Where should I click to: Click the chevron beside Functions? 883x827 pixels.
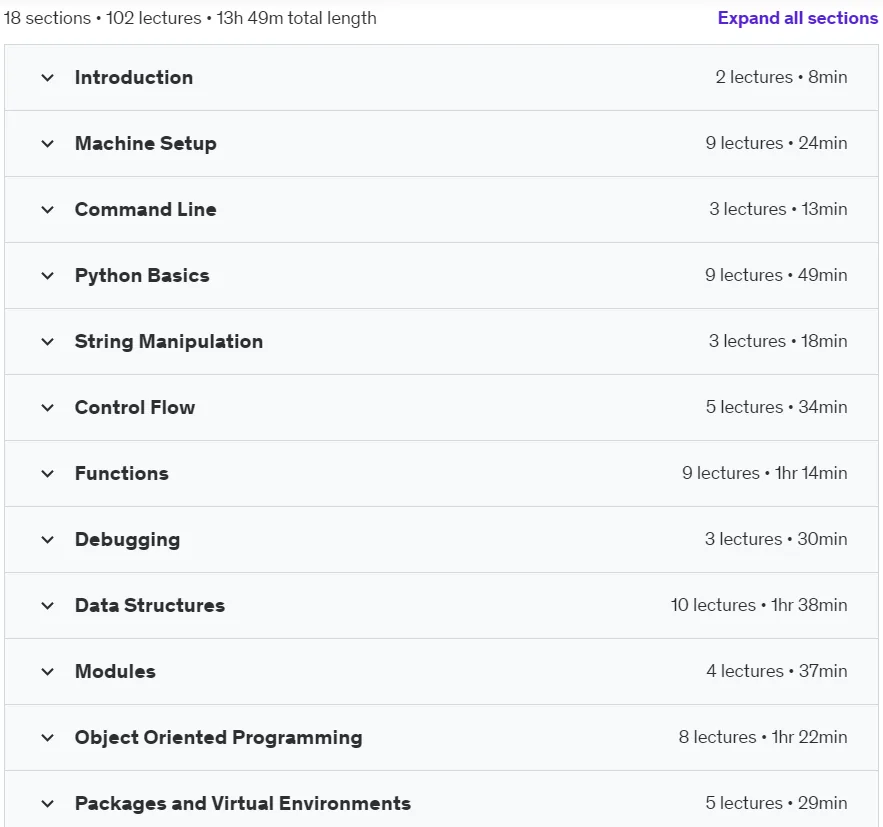point(48,473)
